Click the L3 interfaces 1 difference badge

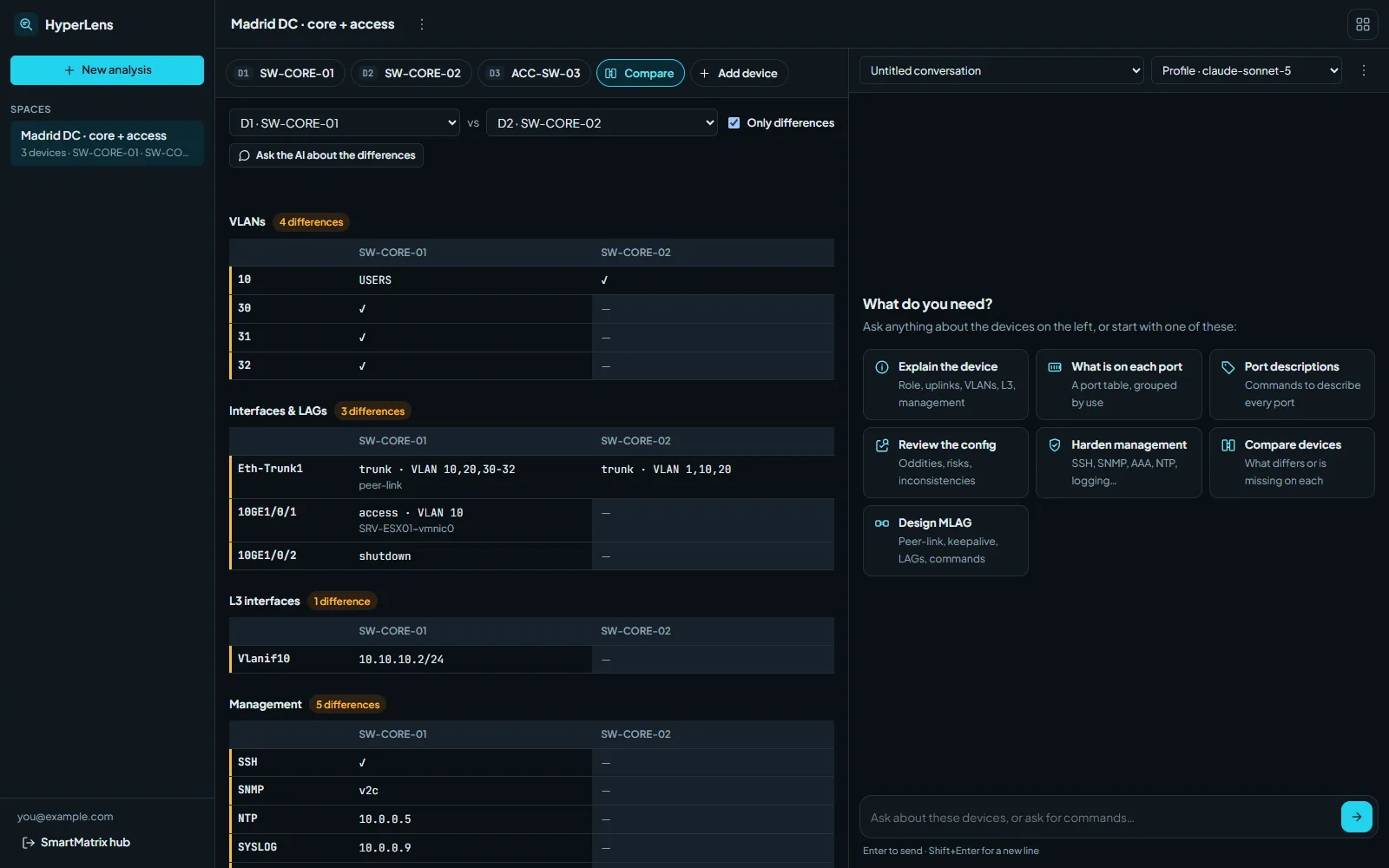pyautogui.click(x=342, y=602)
